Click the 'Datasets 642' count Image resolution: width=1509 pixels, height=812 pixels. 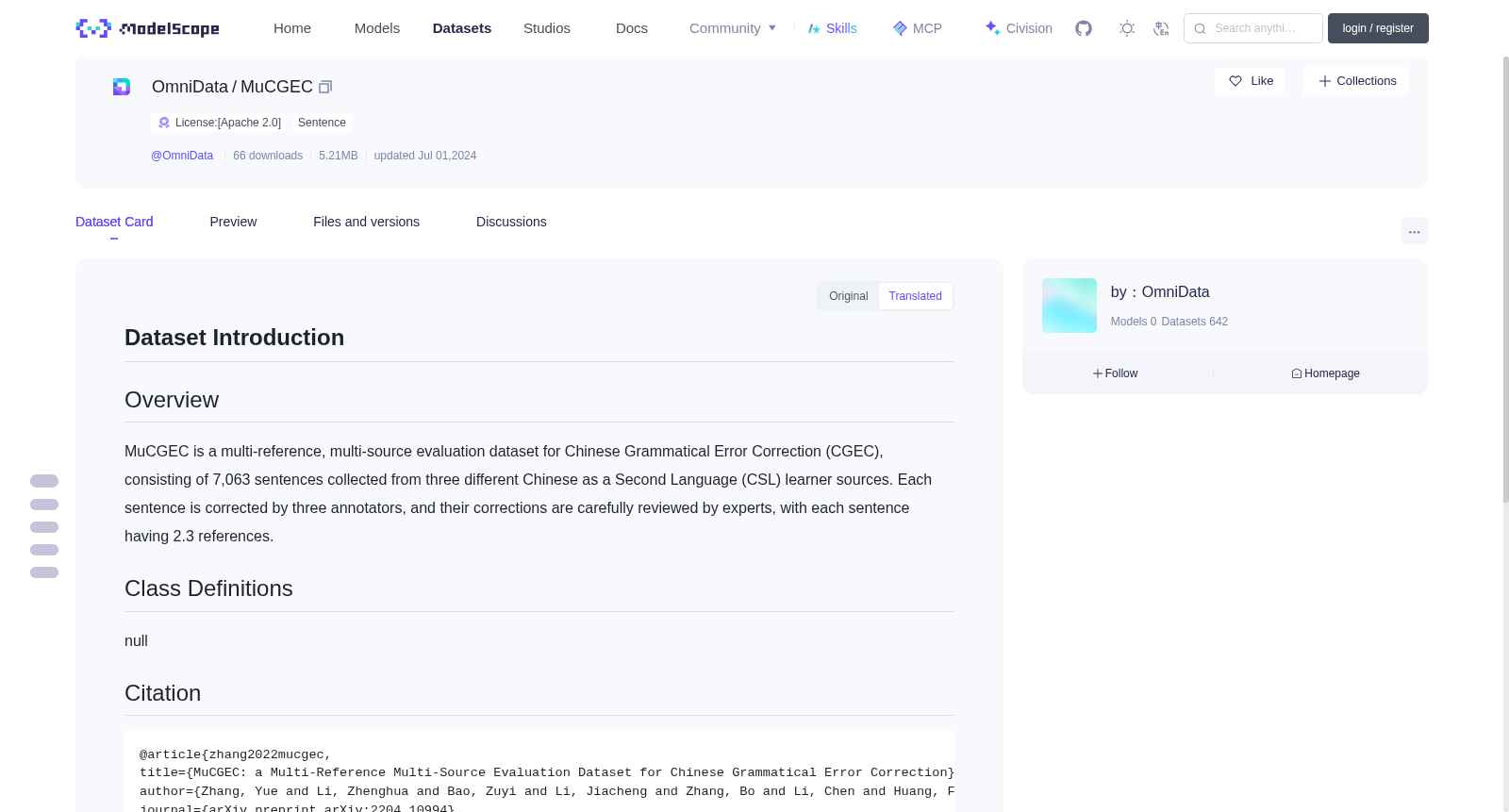[1195, 322]
